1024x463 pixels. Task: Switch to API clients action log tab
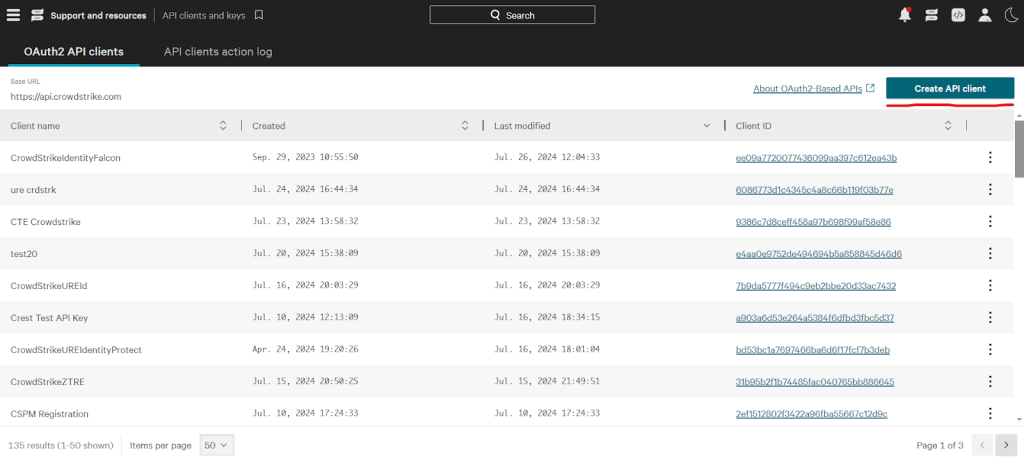[218, 52]
